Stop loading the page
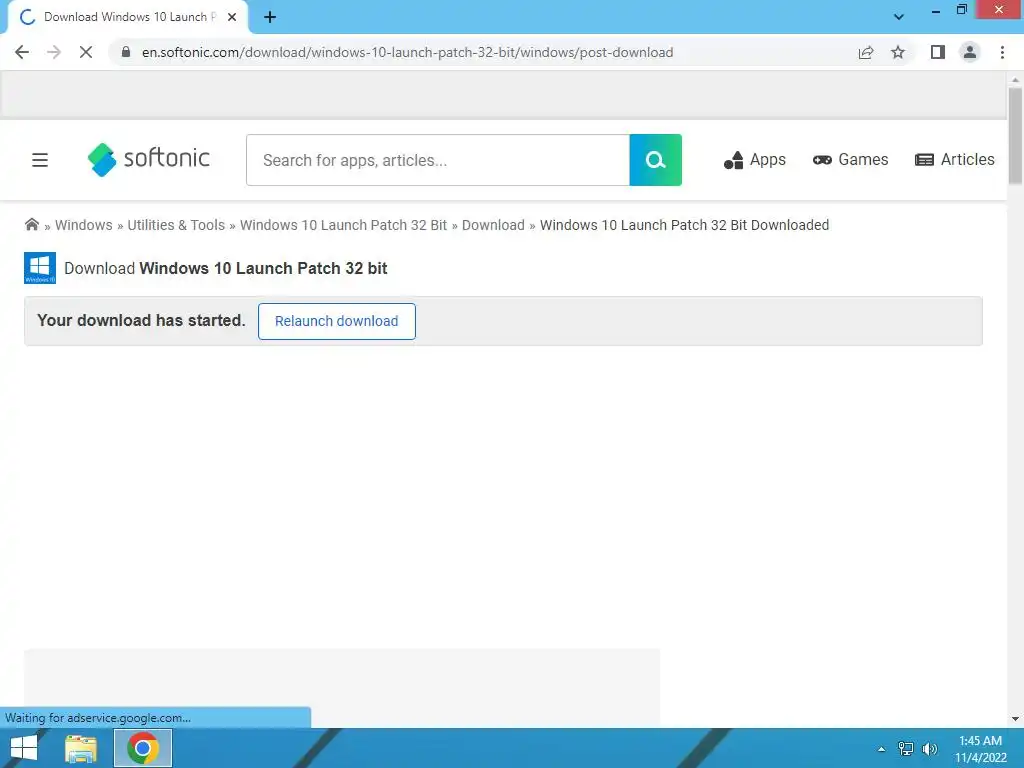This screenshot has height=768, width=1024. click(x=86, y=52)
